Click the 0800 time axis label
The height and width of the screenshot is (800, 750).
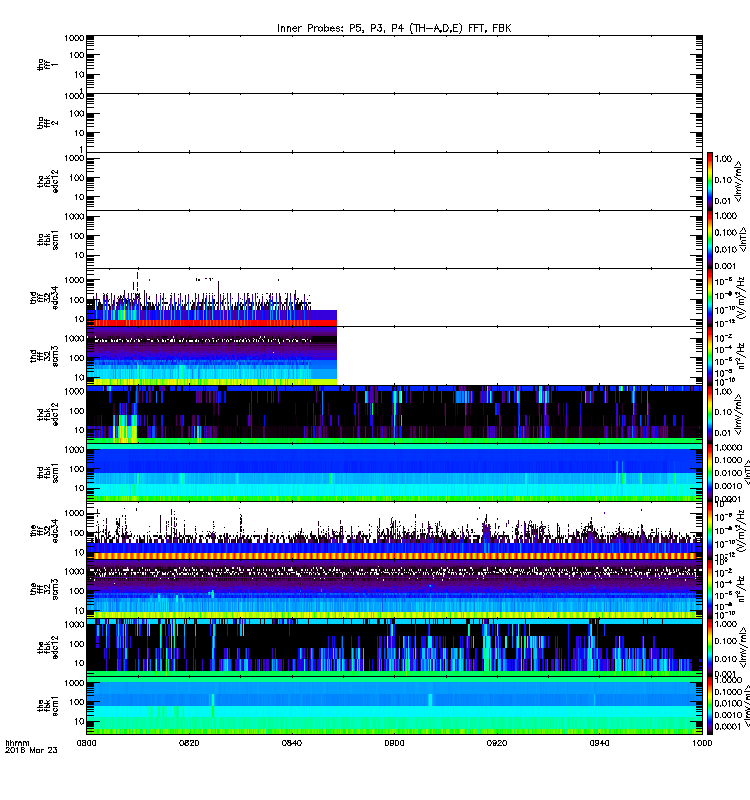pyautogui.click(x=87, y=743)
